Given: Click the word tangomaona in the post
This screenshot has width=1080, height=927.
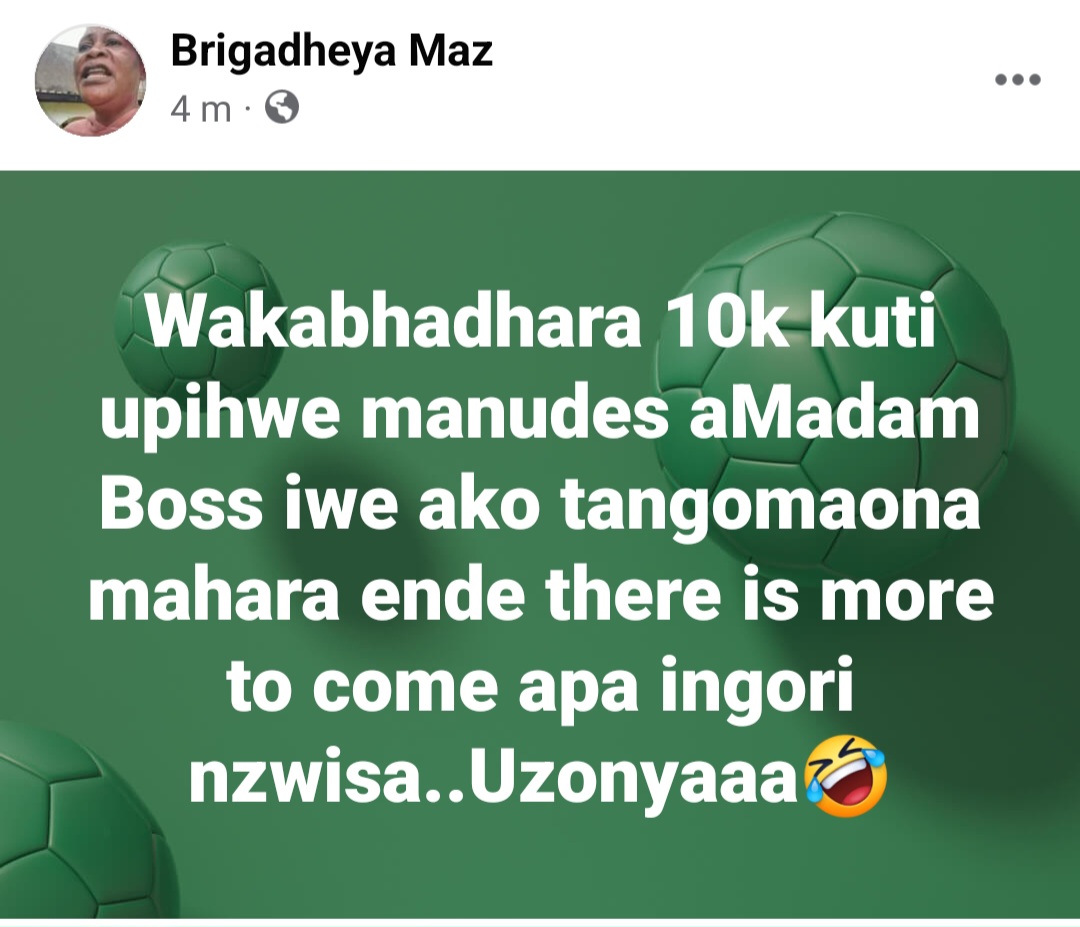Looking at the screenshot, I should click(769, 507).
